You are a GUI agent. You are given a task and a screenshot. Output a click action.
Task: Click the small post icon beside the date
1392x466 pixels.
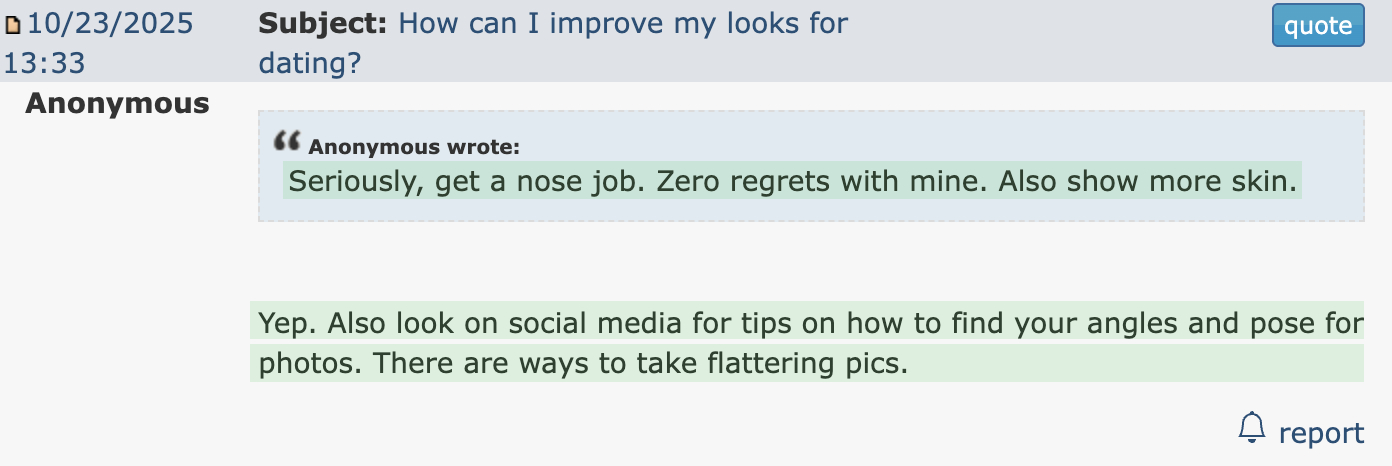pyautogui.click(x=13, y=25)
